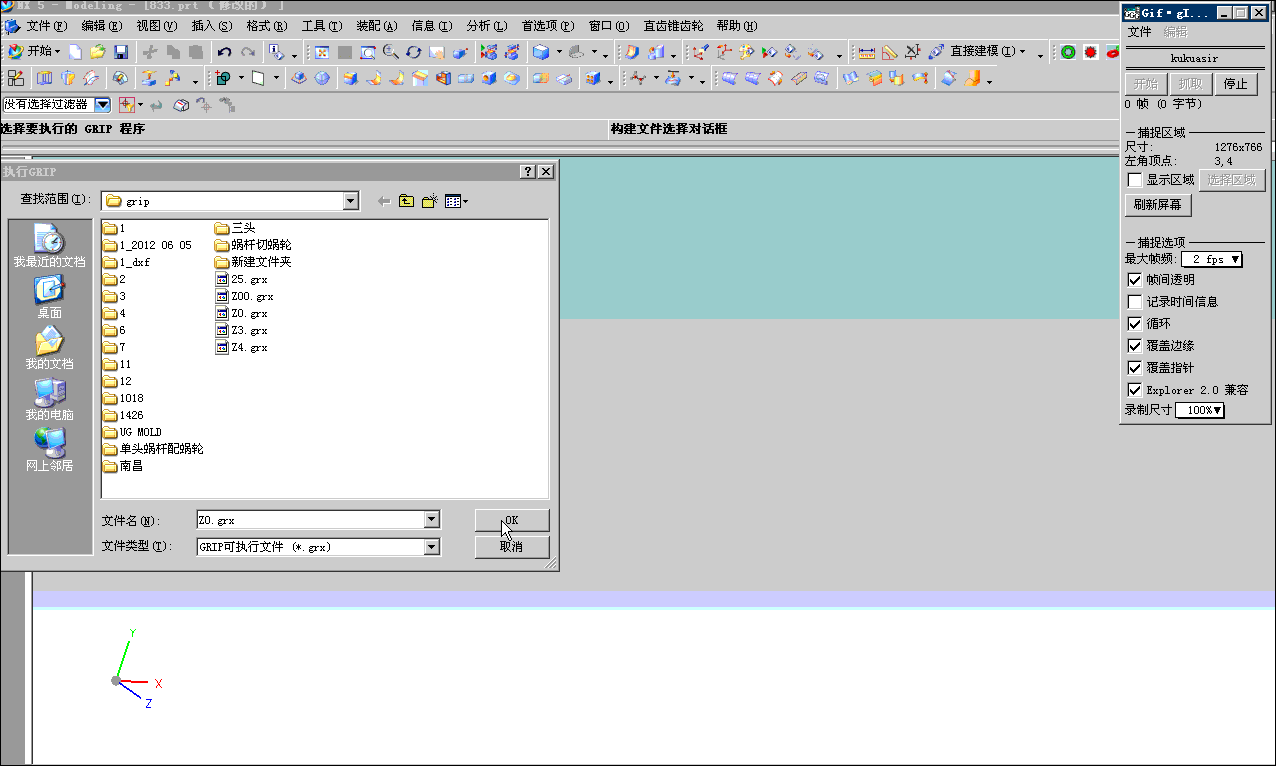The height and width of the screenshot is (766, 1276).
Task: Toggle the 覆盖边缘 checkbox
Action: 1135,346
